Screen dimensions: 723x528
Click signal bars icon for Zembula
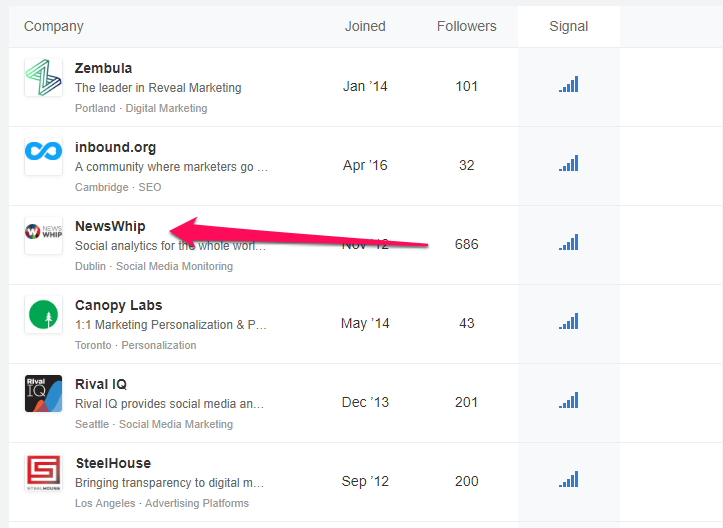tap(569, 84)
